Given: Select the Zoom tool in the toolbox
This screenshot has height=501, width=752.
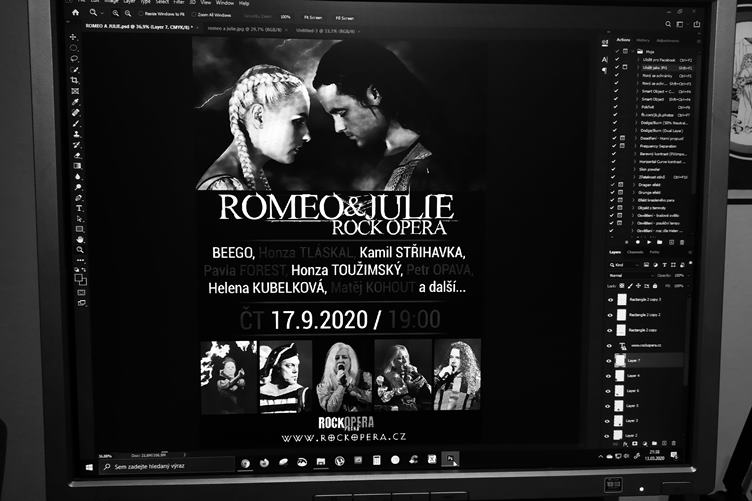Looking at the screenshot, I should pyautogui.click(x=80, y=250).
